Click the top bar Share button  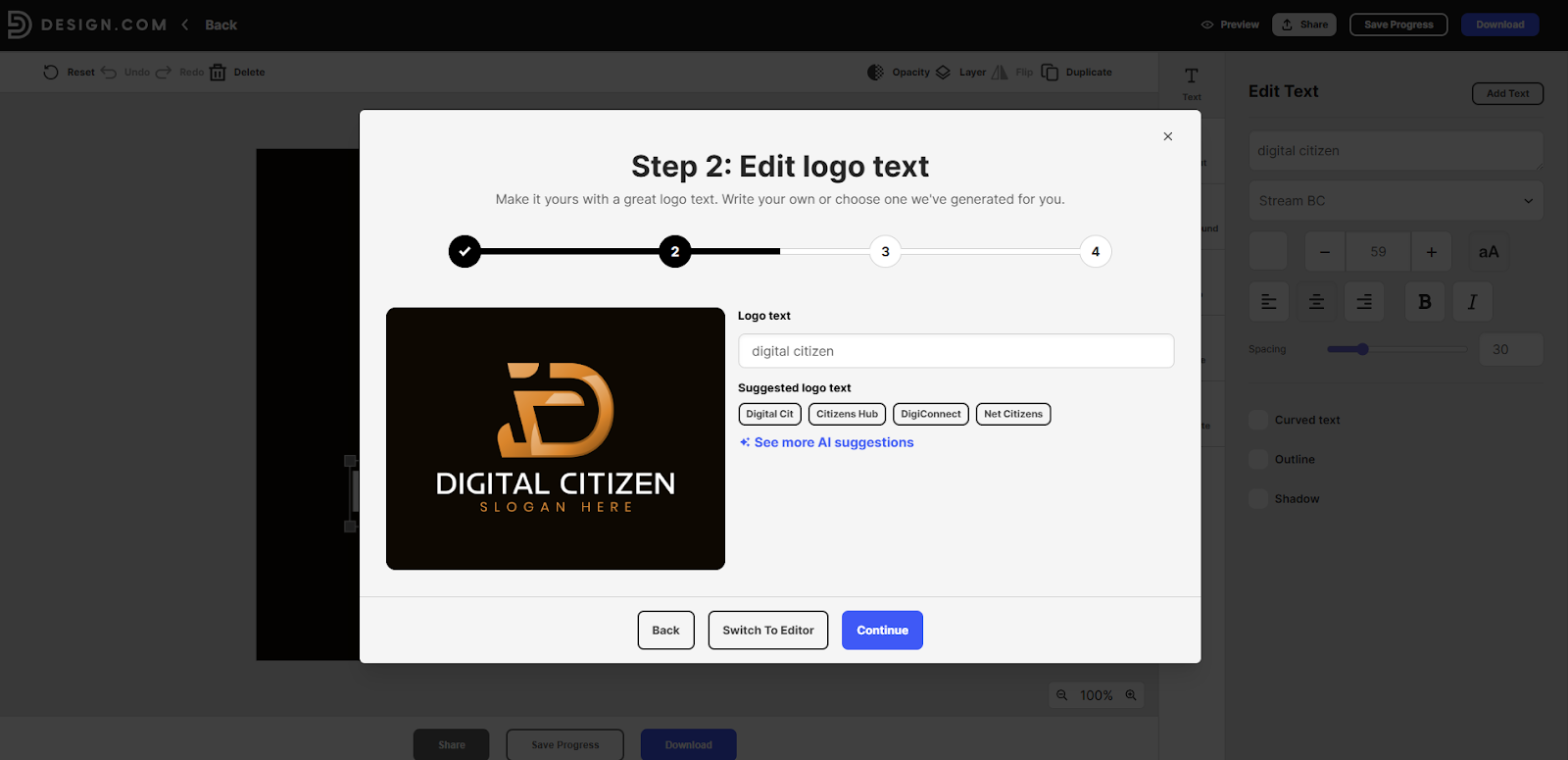pos(1304,25)
